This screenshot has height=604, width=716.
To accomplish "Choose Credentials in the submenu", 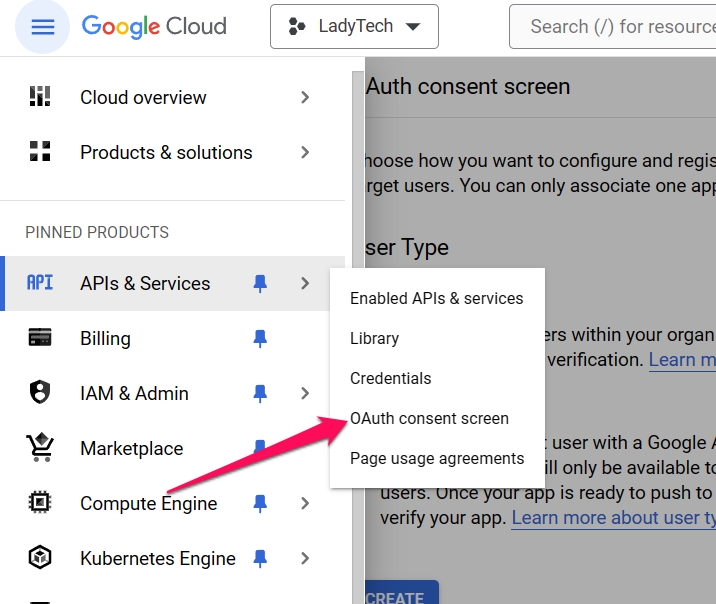I will coord(437,378).
